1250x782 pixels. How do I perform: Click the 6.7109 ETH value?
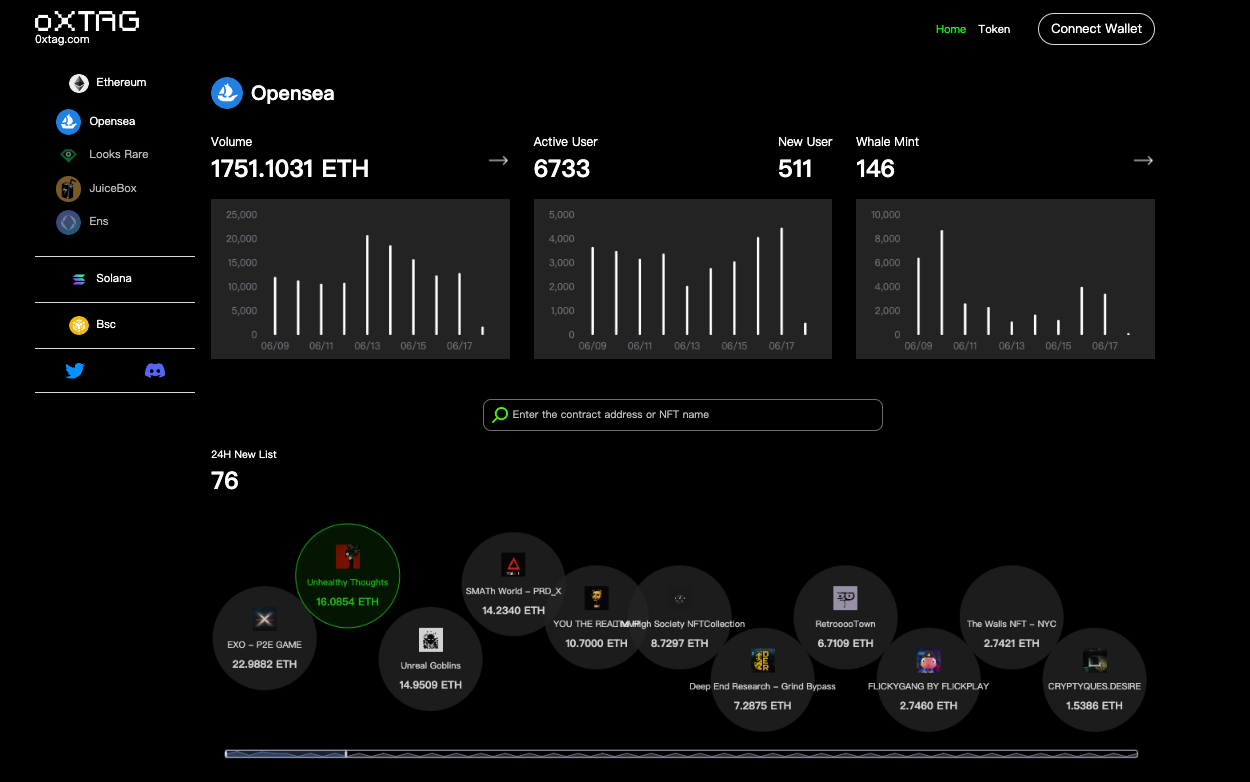point(845,643)
